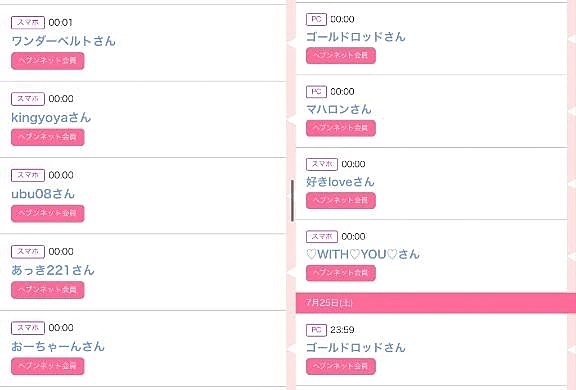Click ヘブンネット会員 badge under ♡WITH♡YOU♡さん

point(341,273)
